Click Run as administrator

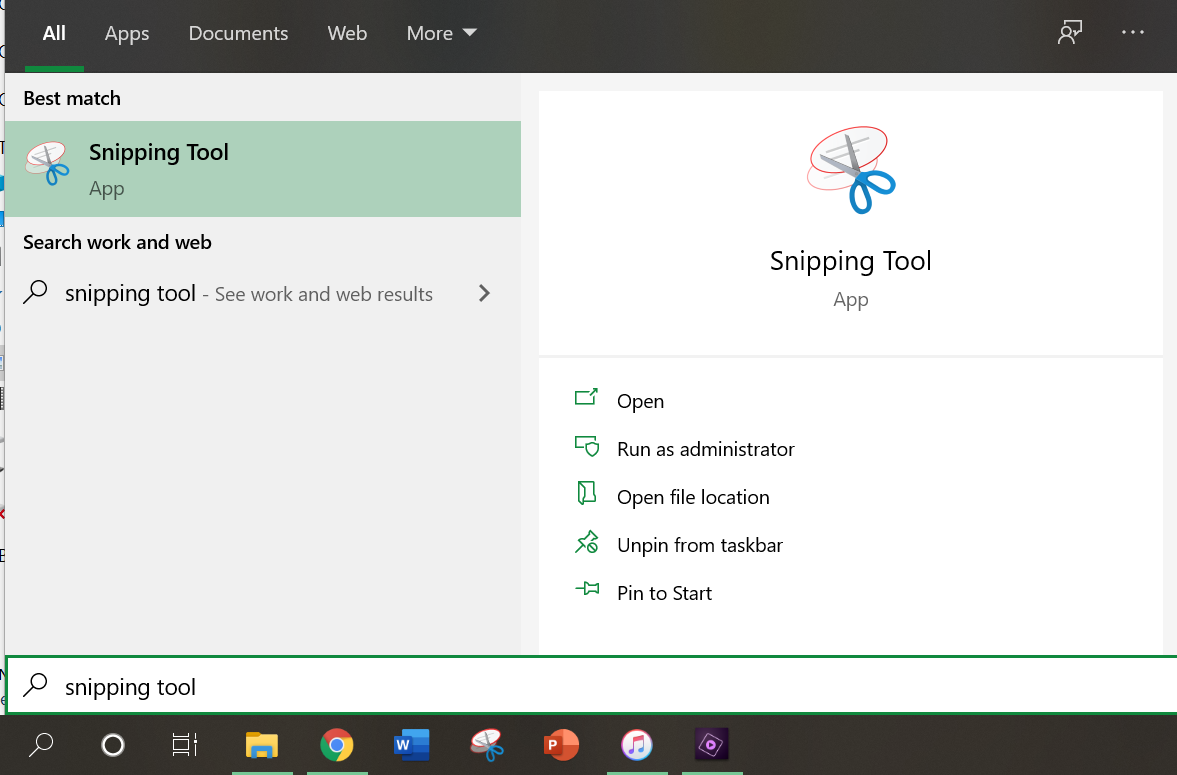tap(705, 448)
